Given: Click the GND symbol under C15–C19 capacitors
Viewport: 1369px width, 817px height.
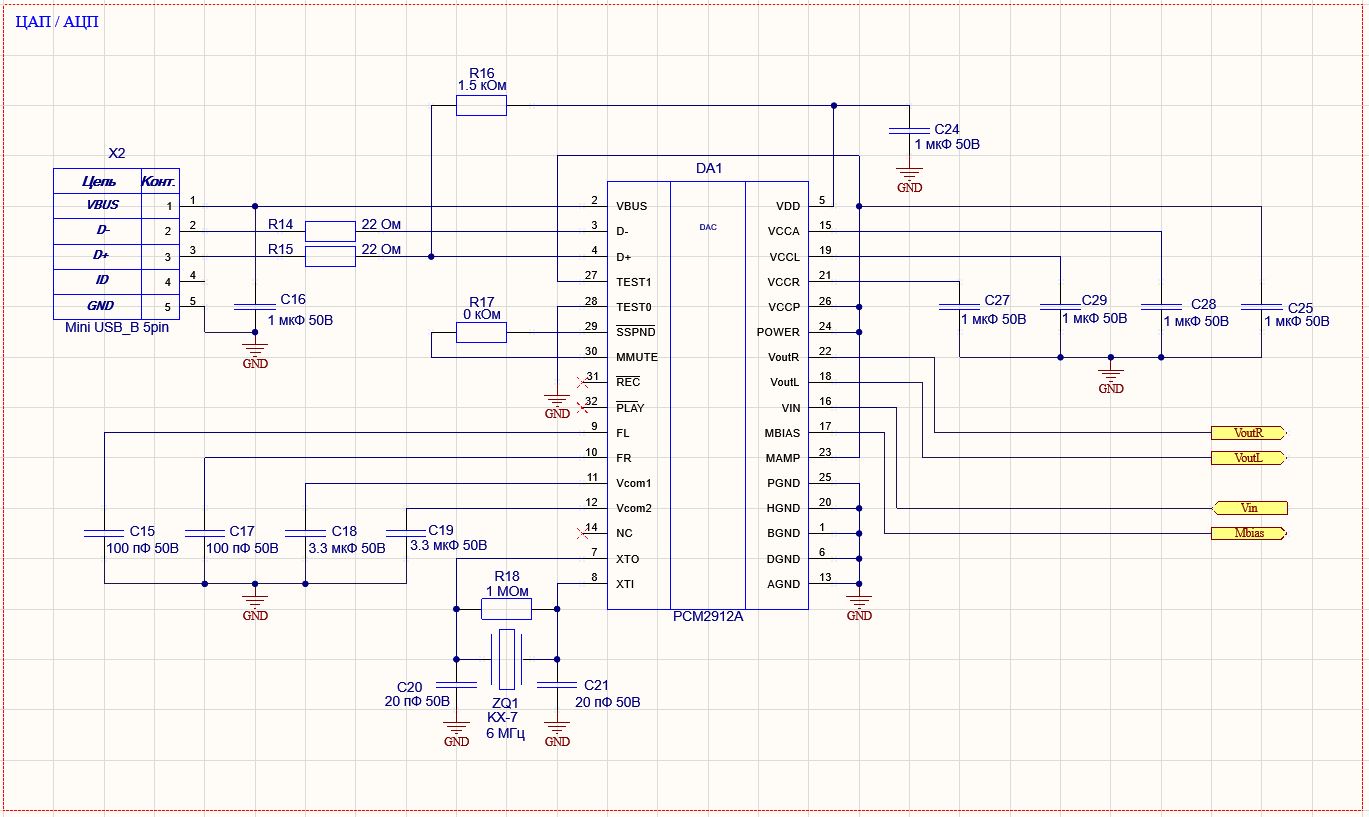Looking at the screenshot, I should [x=255, y=608].
